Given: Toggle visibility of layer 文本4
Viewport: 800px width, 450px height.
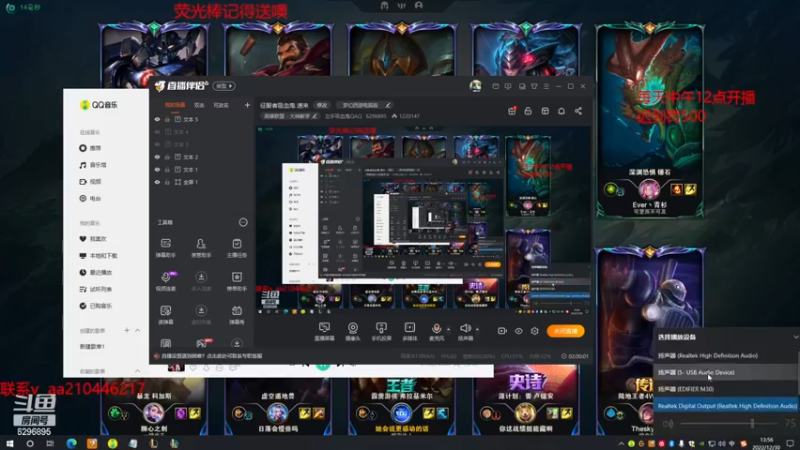Looking at the screenshot, I should click(157, 132).
